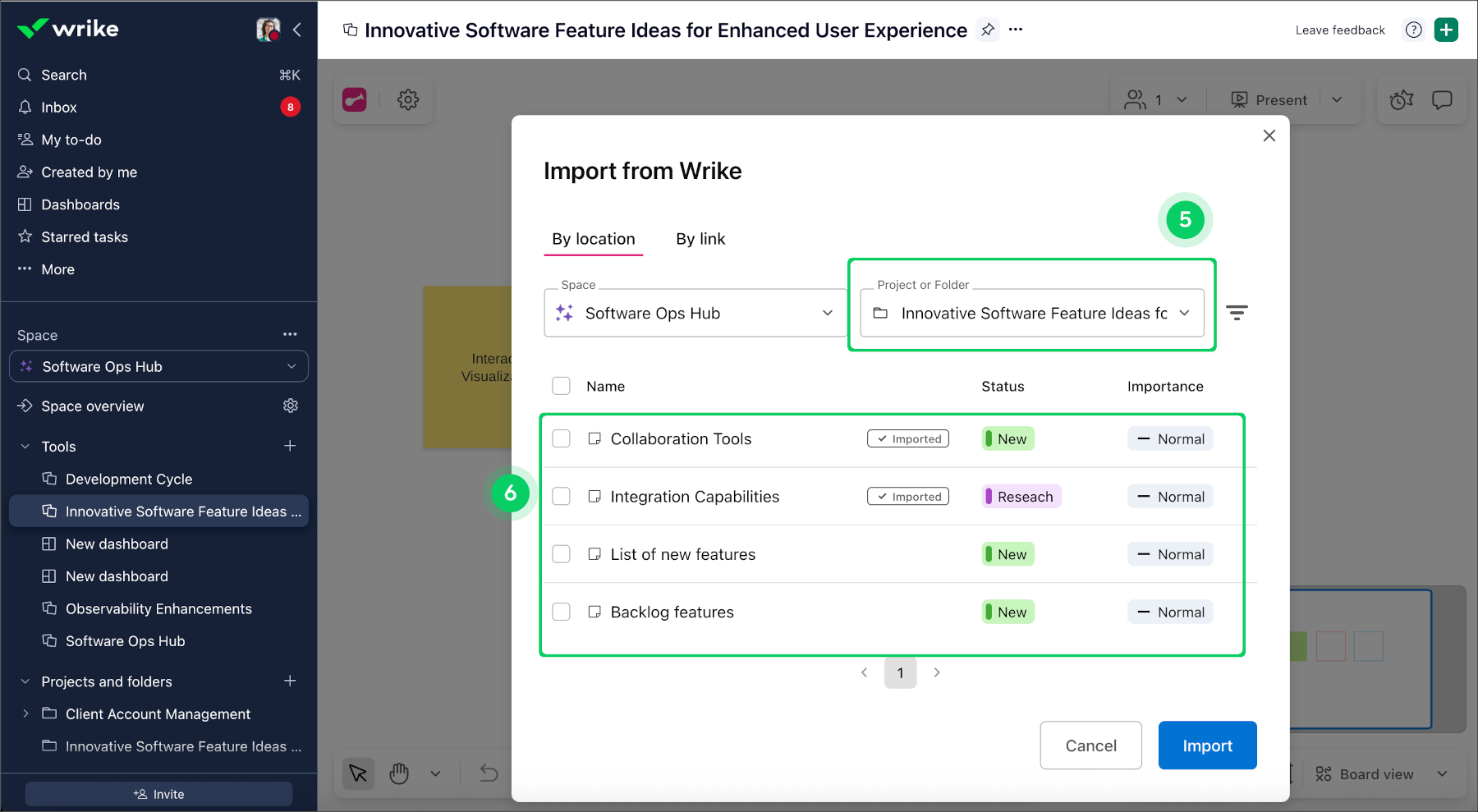Open Space overview settings gear
This screenshot has width=1478, height=812.
tap(291, 406)
